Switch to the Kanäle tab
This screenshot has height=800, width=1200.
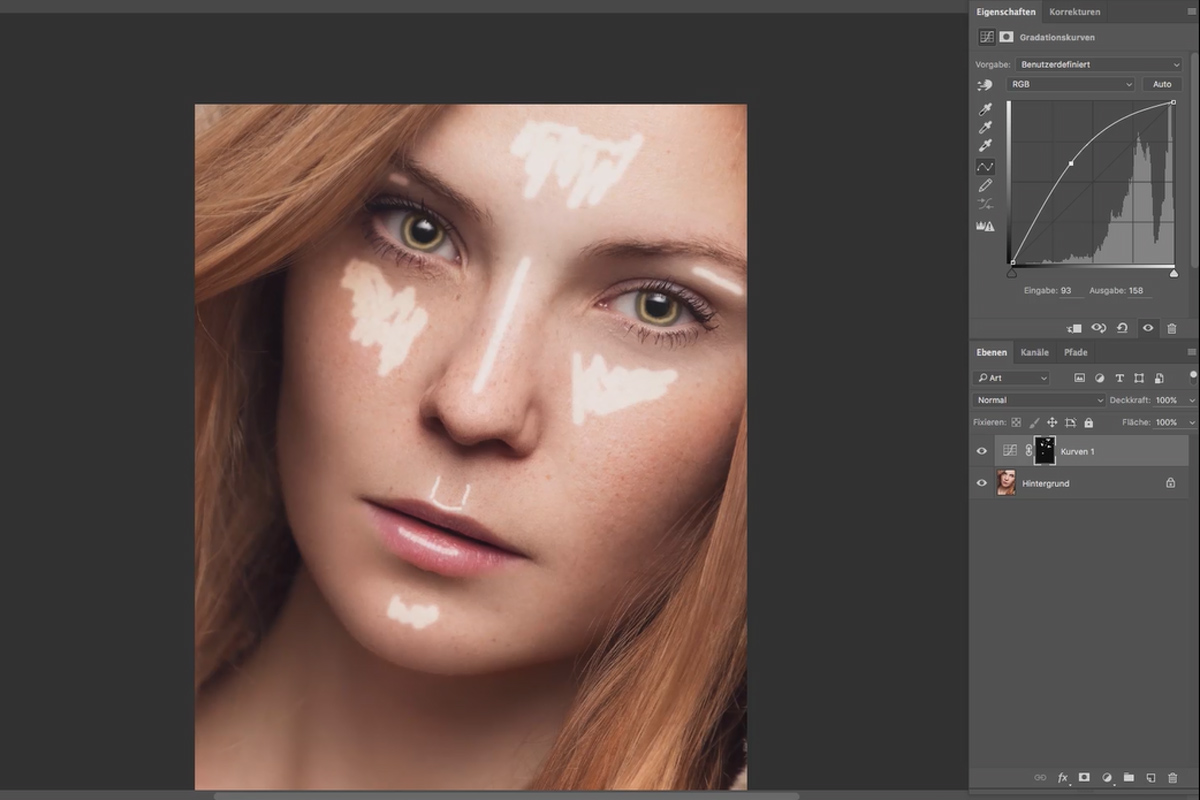(1035, 352)
